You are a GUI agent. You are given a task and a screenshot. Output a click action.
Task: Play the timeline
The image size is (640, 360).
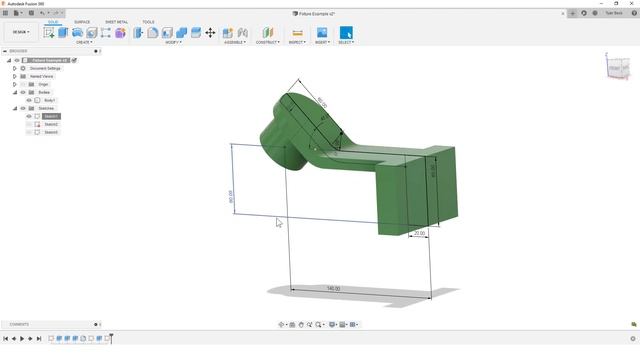point(22,339)
